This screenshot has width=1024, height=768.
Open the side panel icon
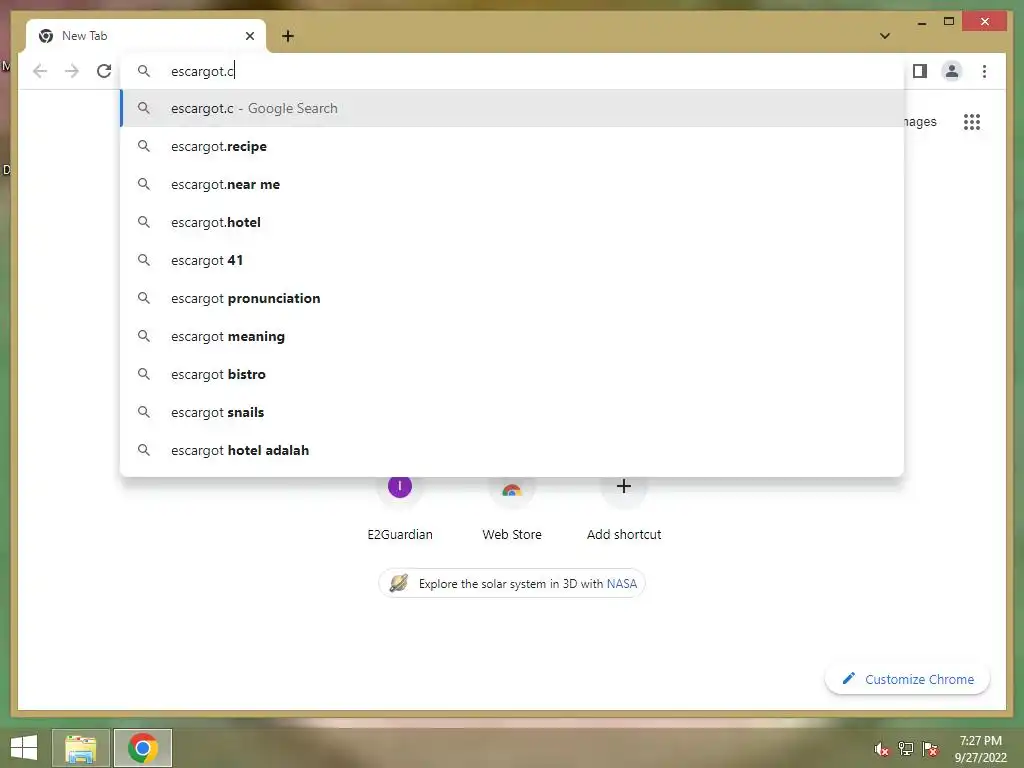(x=920, y=71)
